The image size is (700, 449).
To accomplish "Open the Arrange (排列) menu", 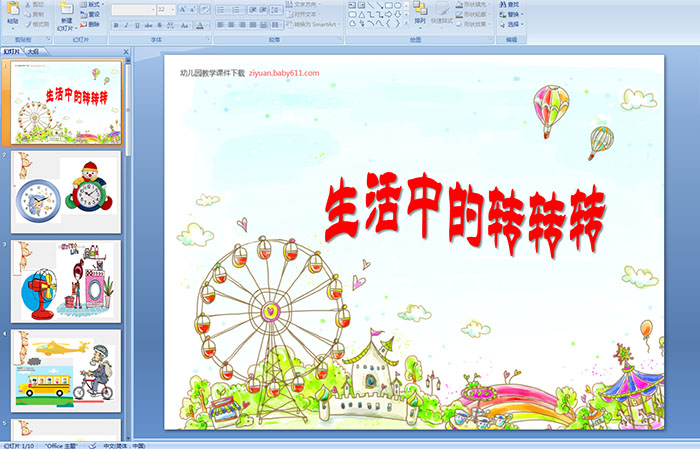I will [x=420, y=13].
